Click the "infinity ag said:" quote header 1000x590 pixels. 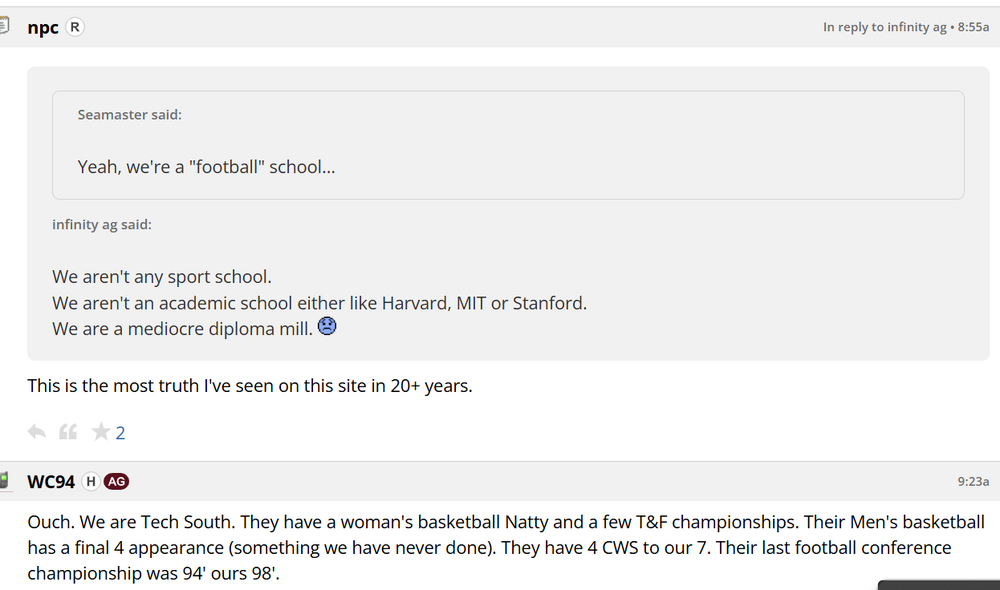pos(102,225)
